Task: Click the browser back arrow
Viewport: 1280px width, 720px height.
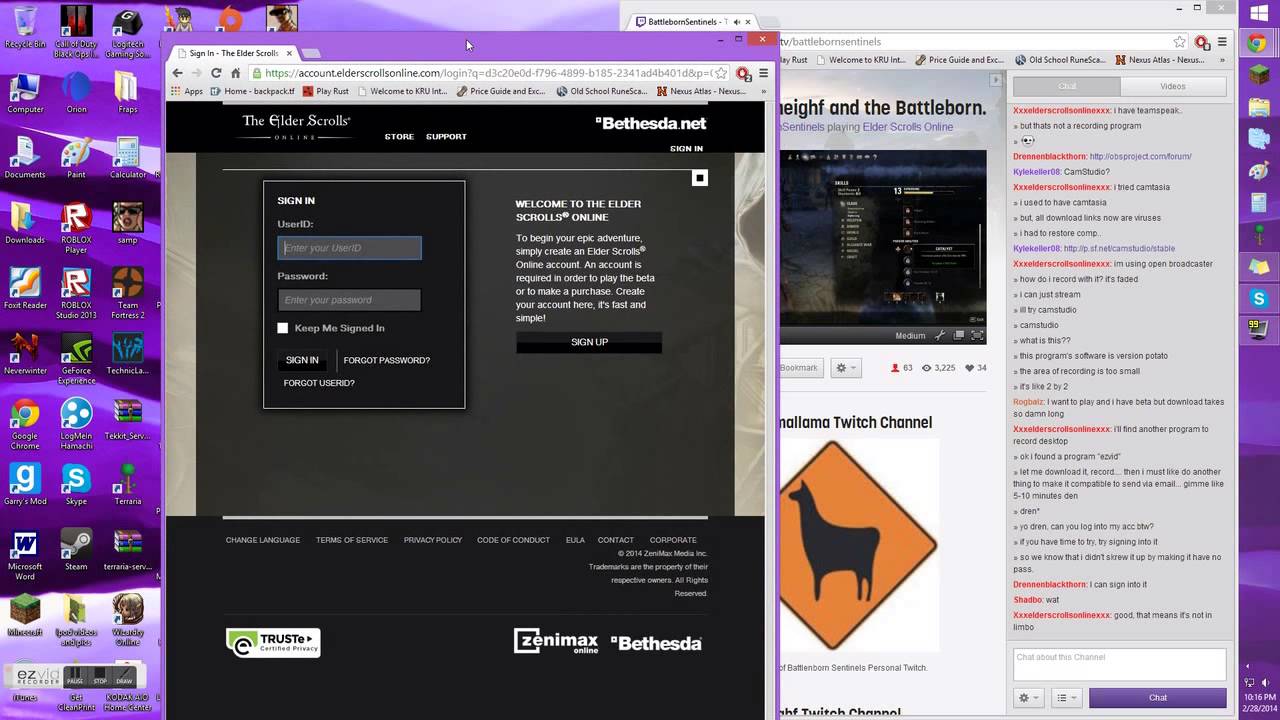Action: pos(178,73)
